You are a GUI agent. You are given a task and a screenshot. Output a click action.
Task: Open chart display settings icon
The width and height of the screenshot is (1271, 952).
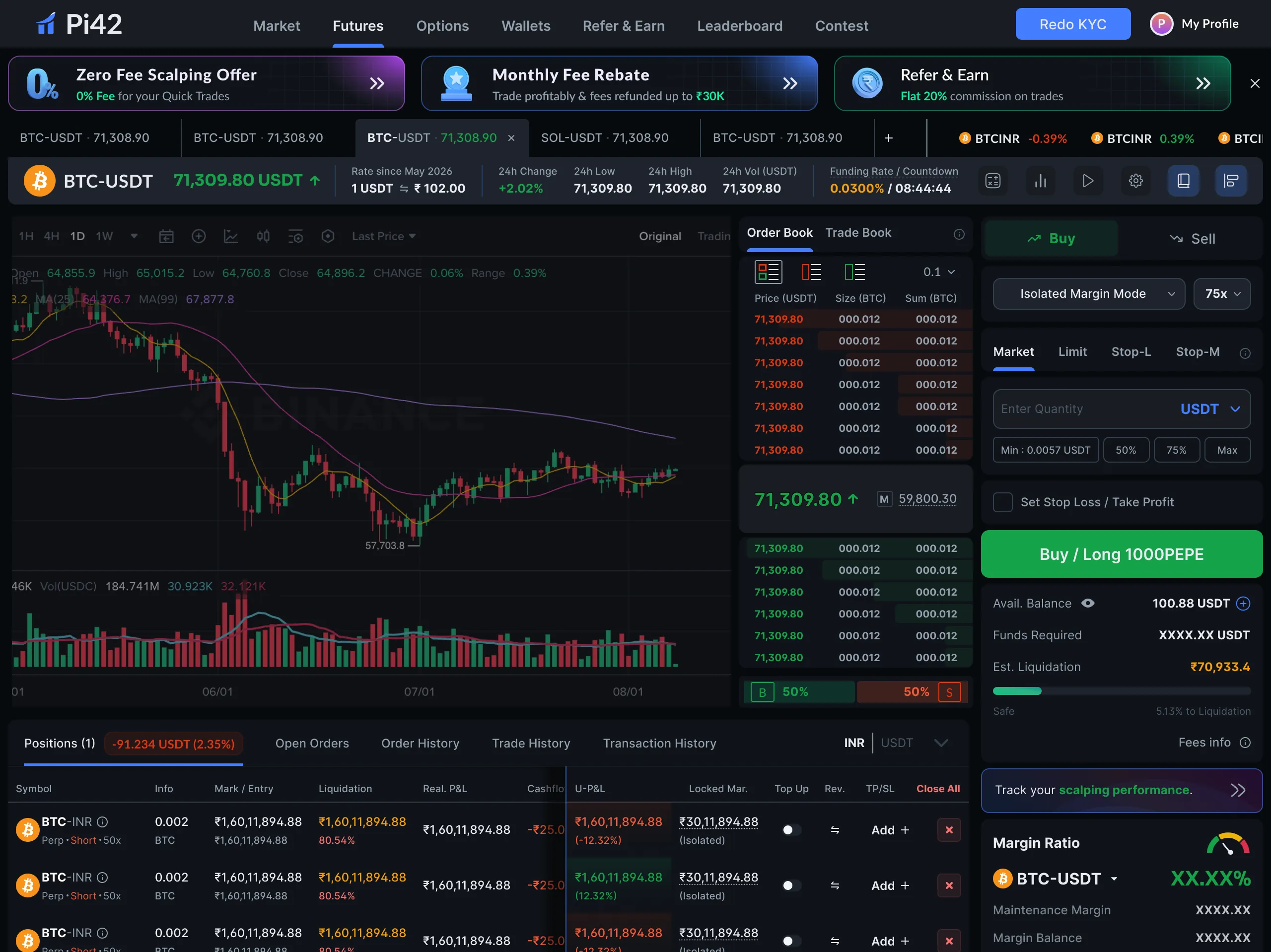pyautogui.click(x=295, y=236)
